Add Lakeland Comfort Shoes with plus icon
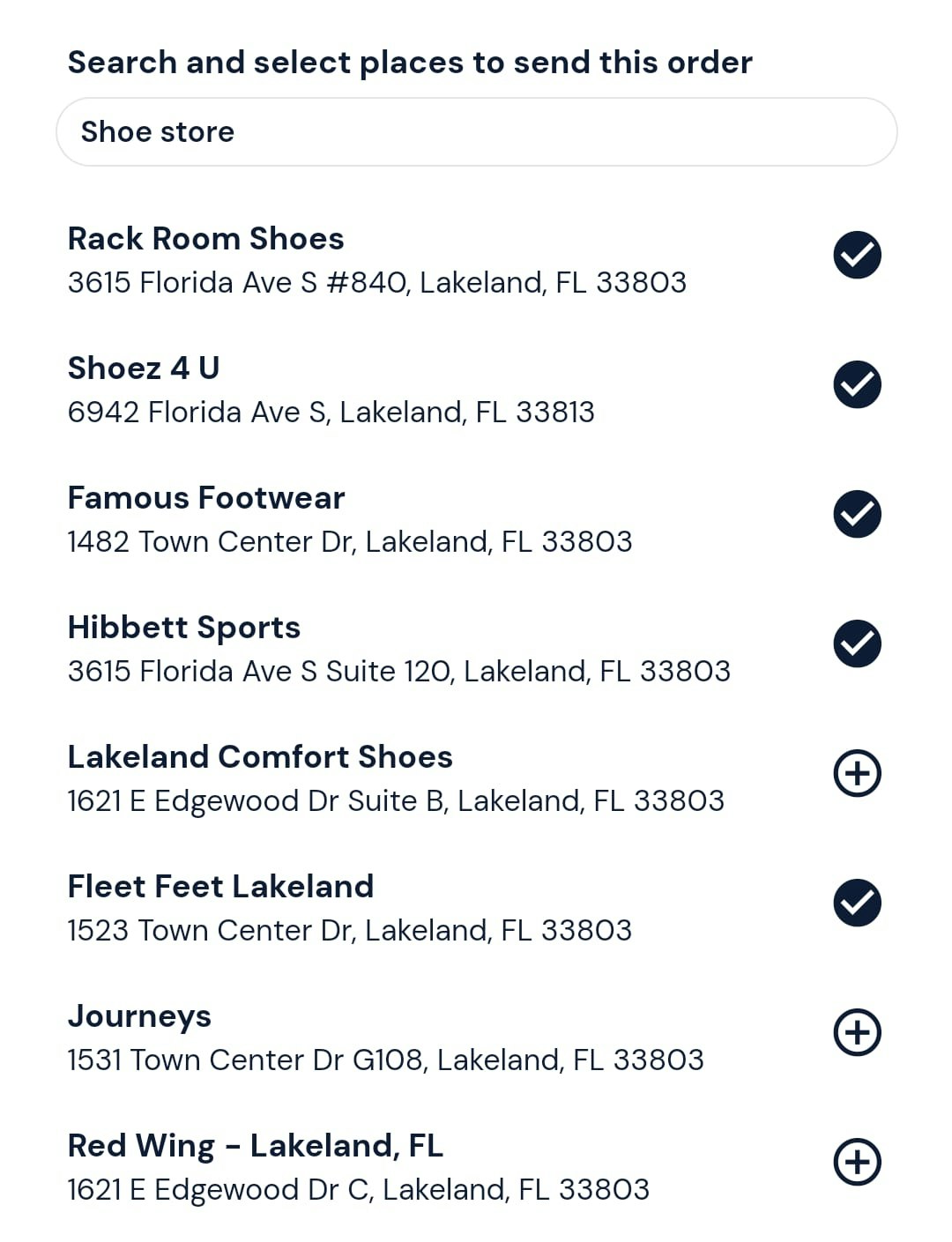 857,773
